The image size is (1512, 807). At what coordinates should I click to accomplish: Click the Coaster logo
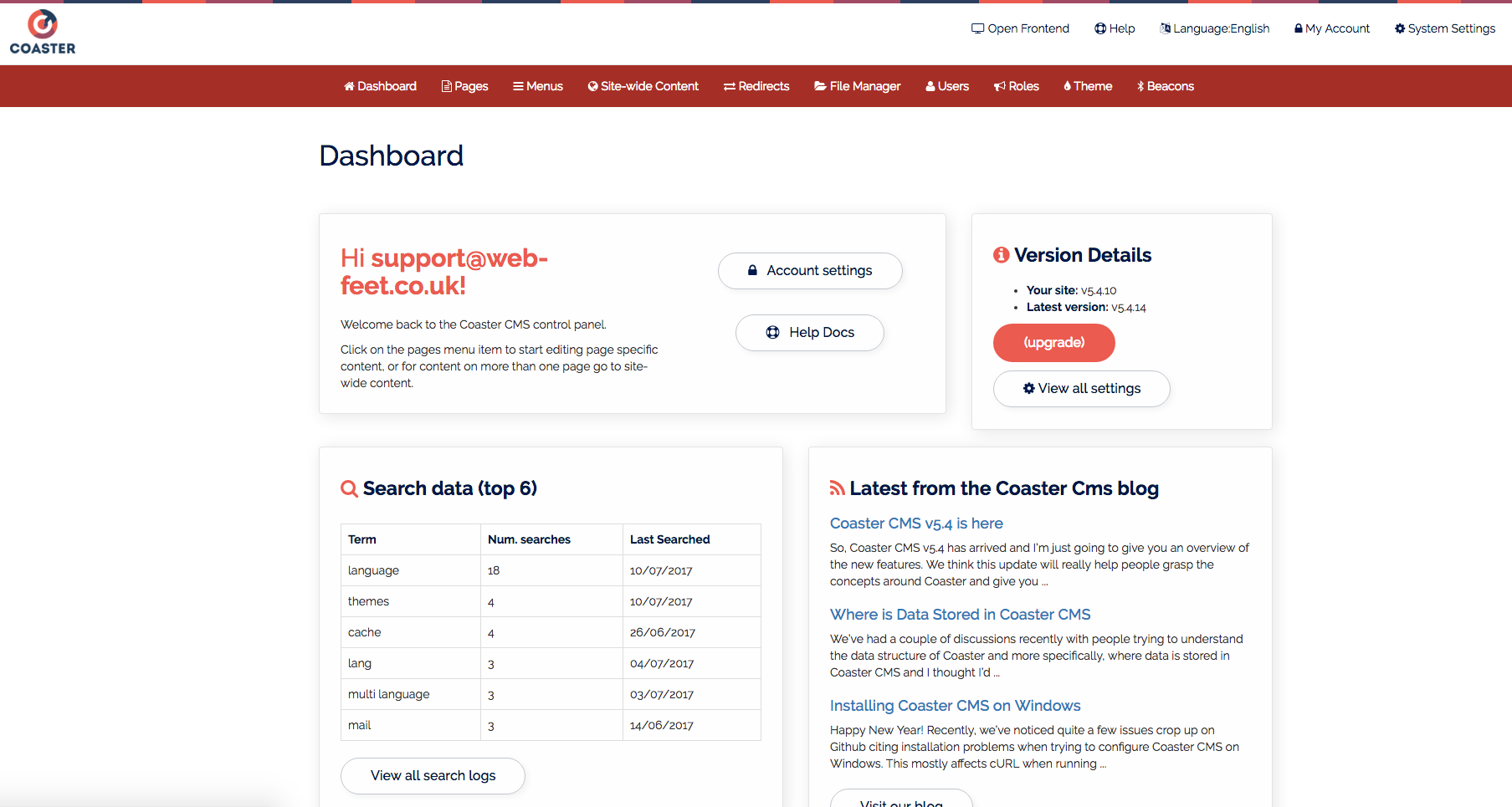click(43, 33)
